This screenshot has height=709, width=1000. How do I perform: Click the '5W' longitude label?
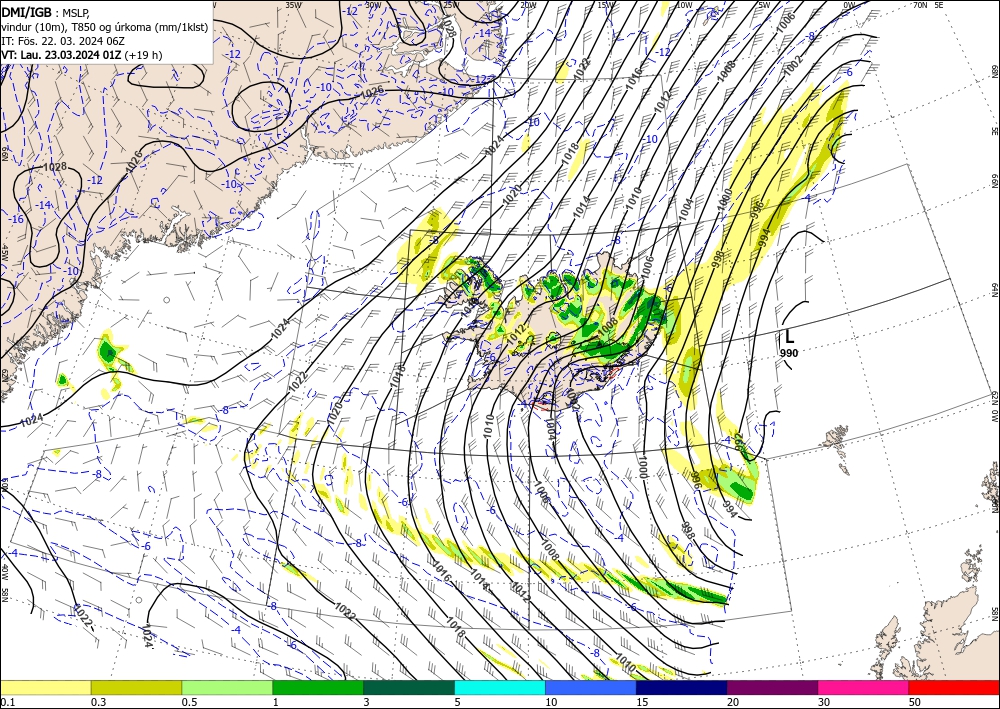point(764,4)
